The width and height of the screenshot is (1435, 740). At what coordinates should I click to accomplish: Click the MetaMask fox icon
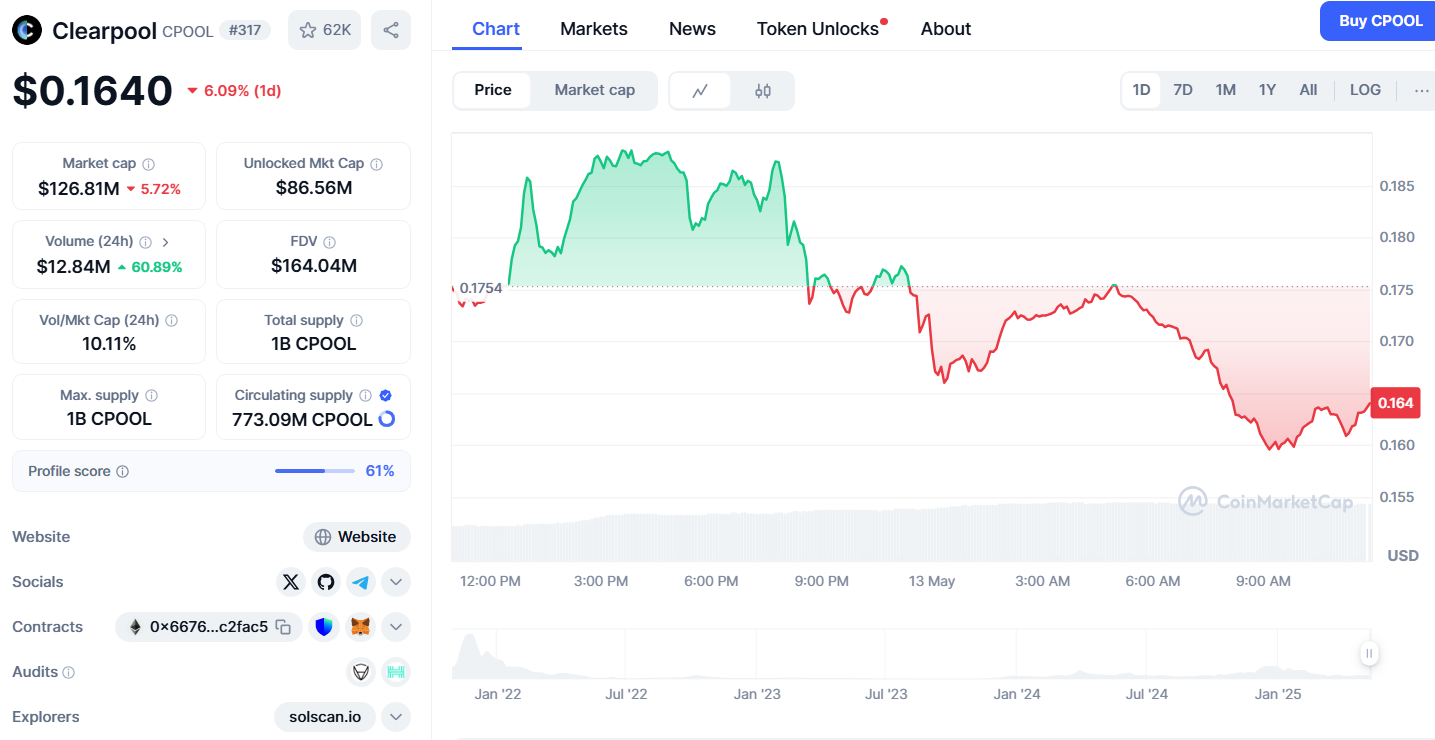click(x=360, y=627)
